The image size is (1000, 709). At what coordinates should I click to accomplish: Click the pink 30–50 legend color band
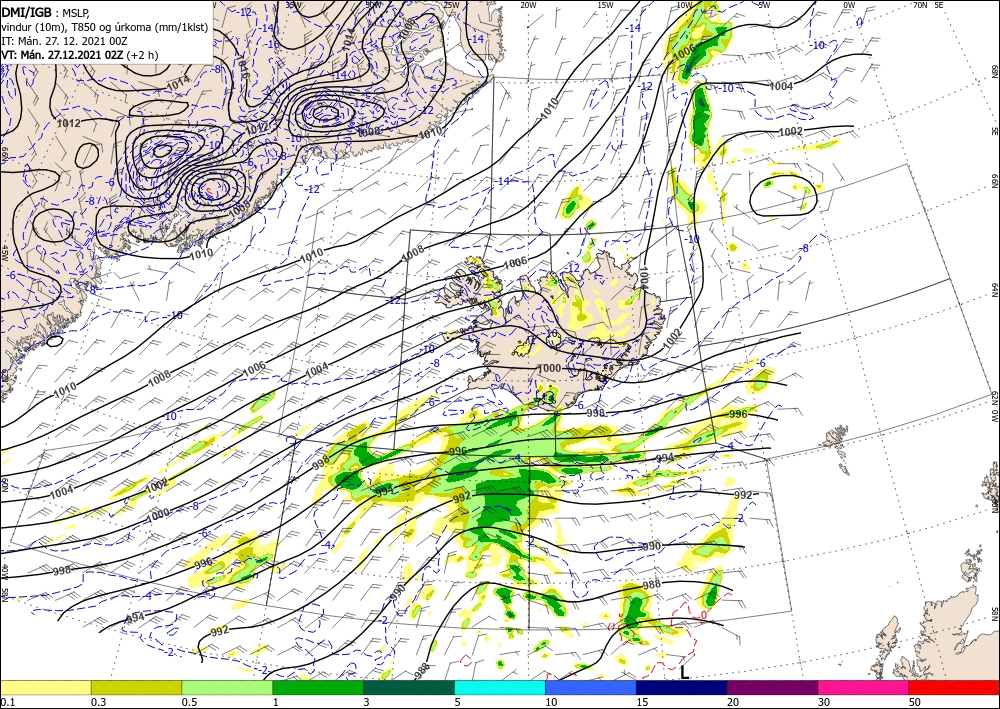pyautogui.click(x=864, y=687)
